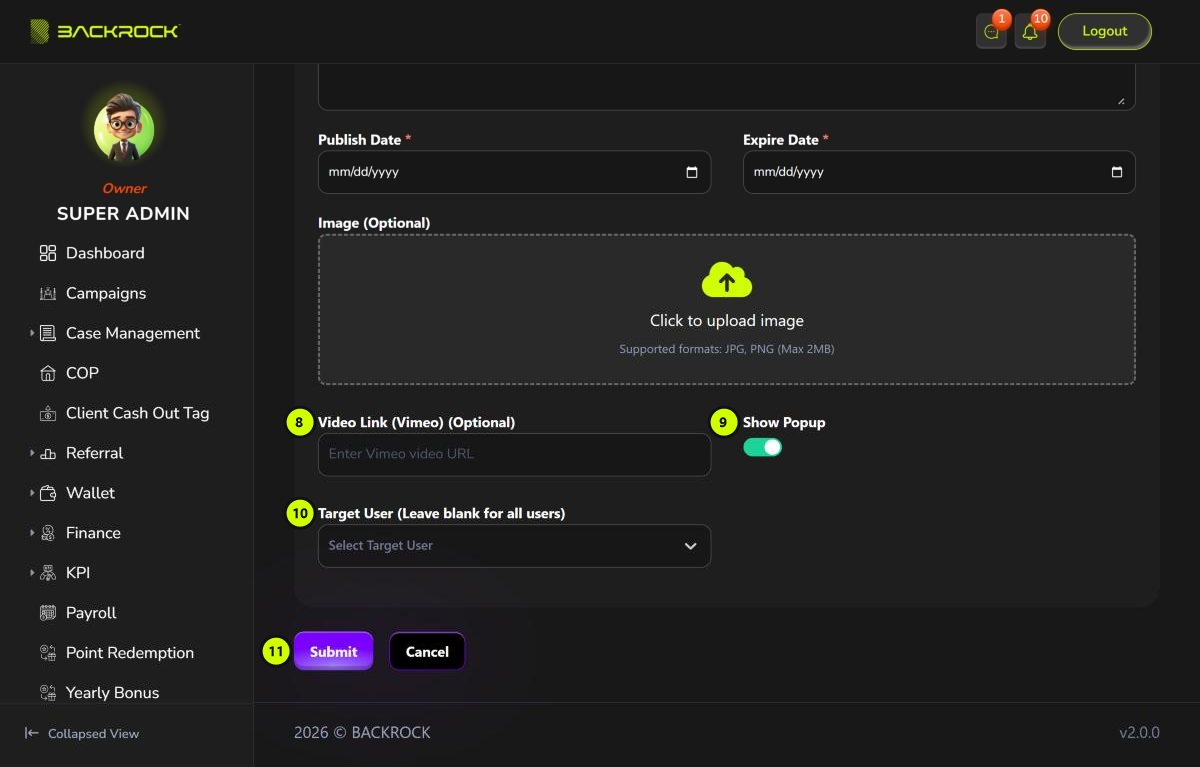The image size is (1200, 767).
Task: Expand the Finance submenu arrow
Action: point(32,533)
